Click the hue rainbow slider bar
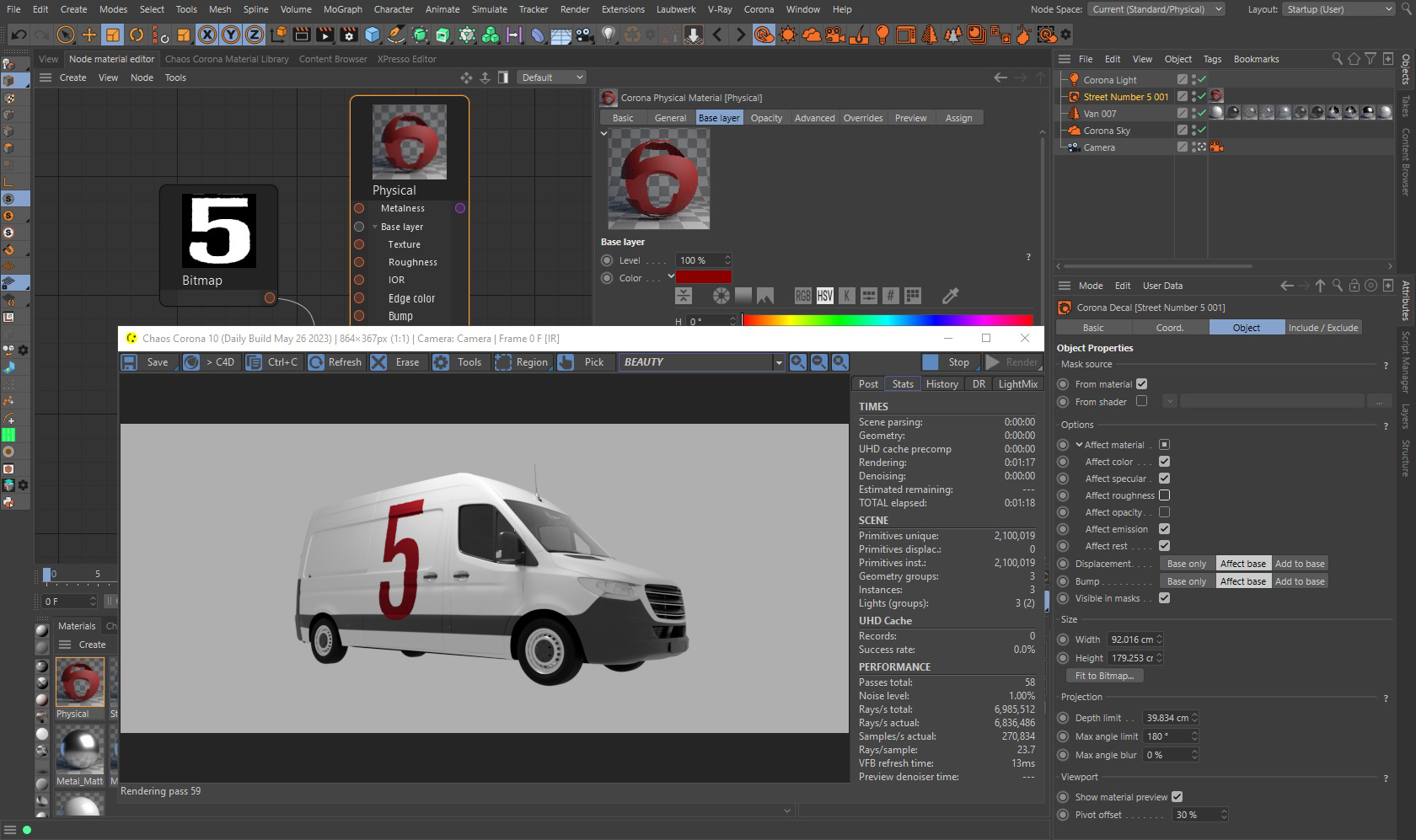Viewport: 1416px width, 840px height. point(888,320)
